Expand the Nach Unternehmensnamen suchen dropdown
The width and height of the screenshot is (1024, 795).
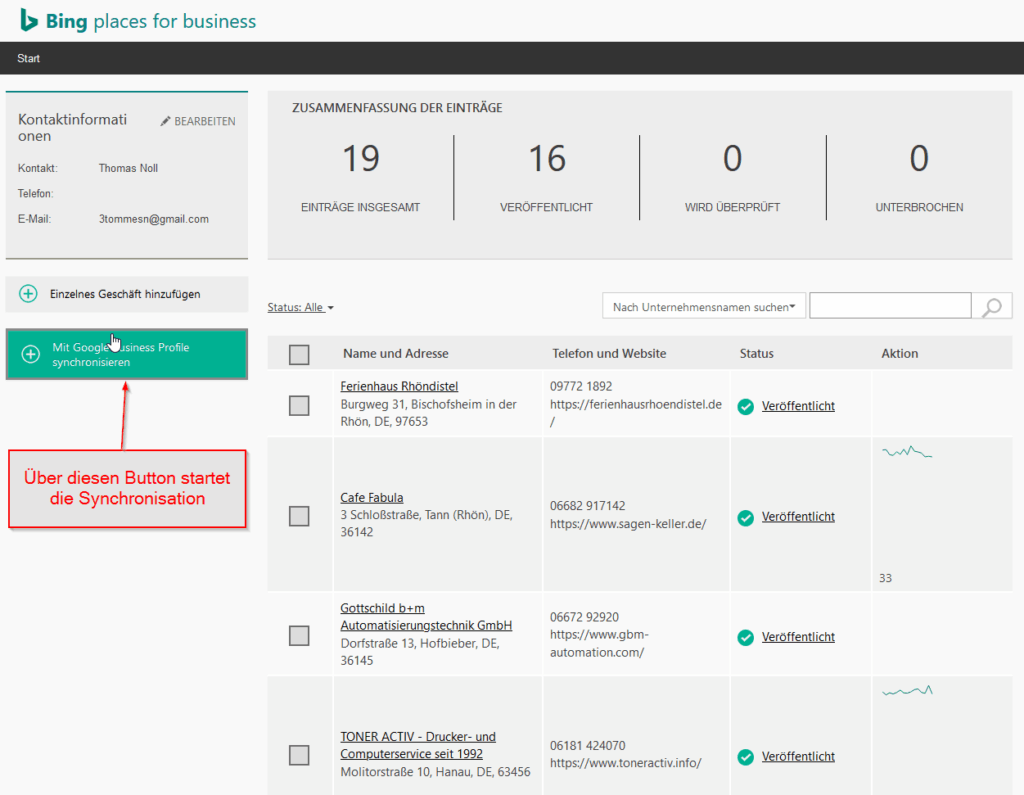(x=703, y=306)
